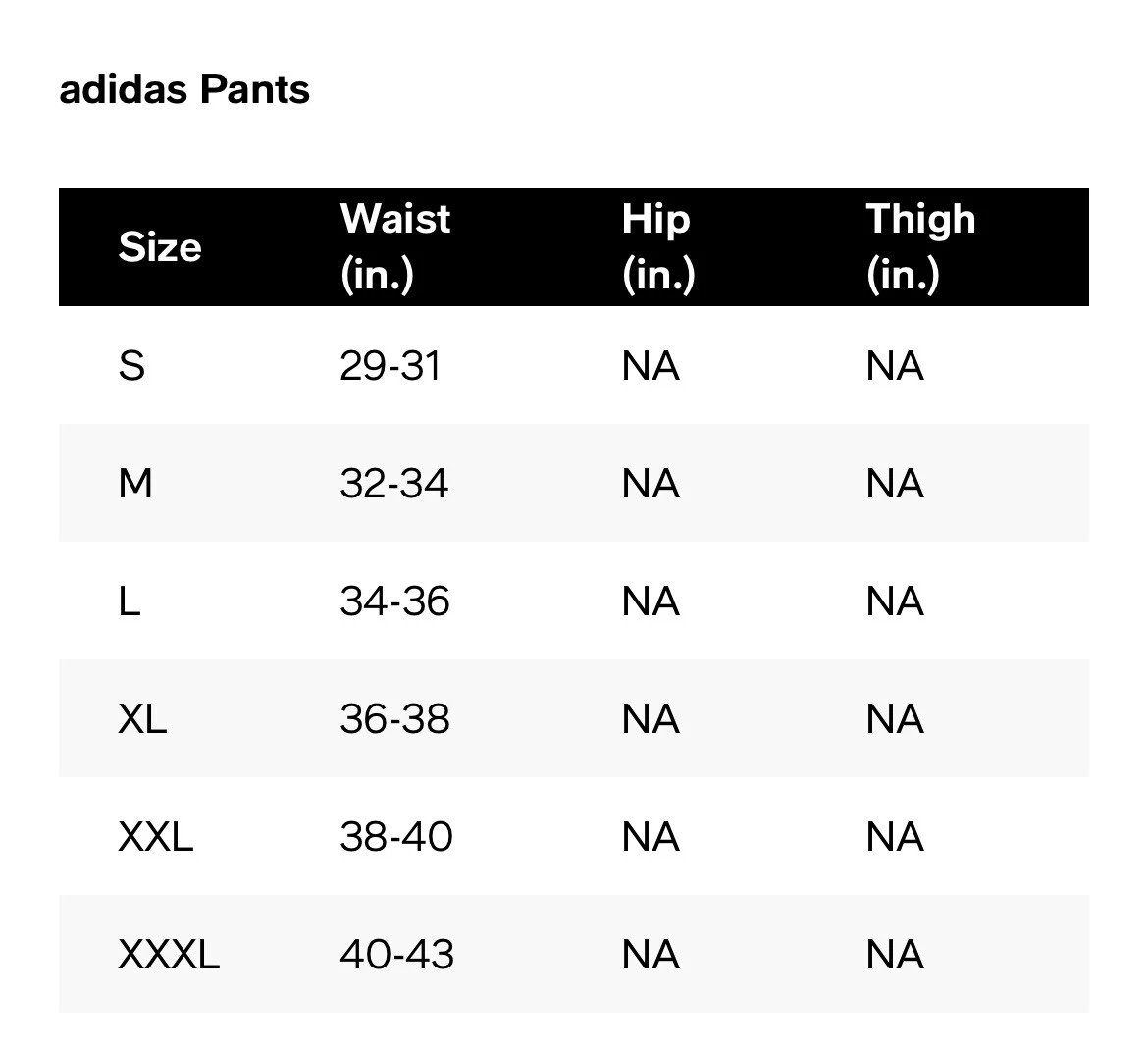
Task: Click the Thigh (in.) column header
Action: (x=921, y=247)
